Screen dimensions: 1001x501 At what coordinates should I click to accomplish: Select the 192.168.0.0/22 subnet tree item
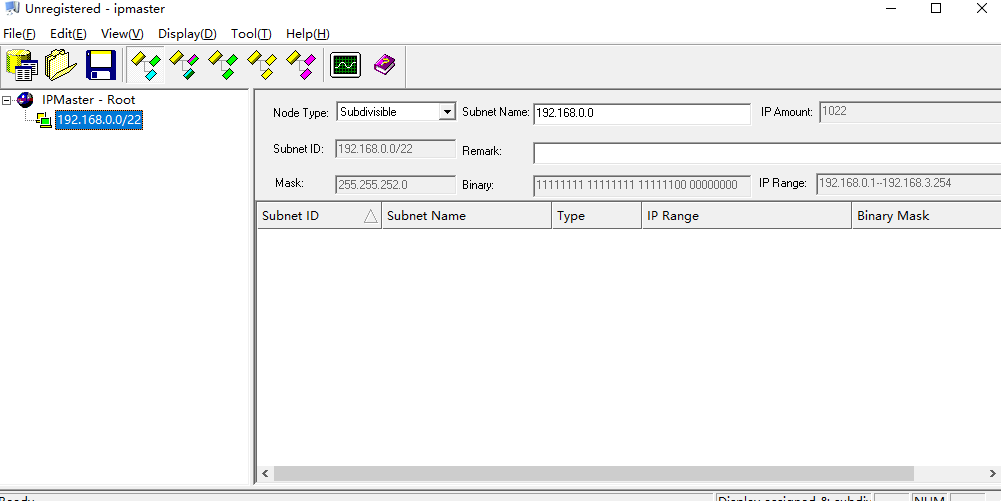tap(98, 120)
